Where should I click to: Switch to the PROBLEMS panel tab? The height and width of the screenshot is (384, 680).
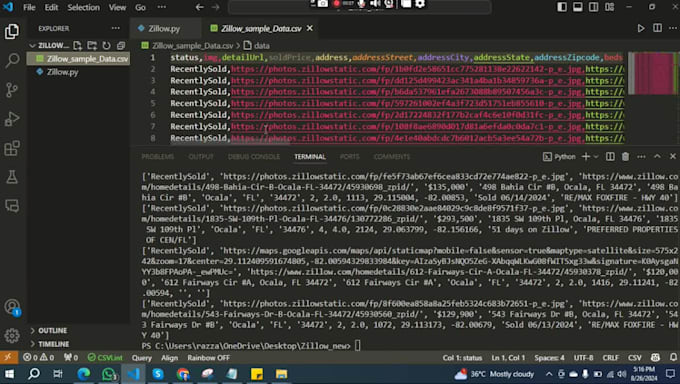click(x=157, y=157)
